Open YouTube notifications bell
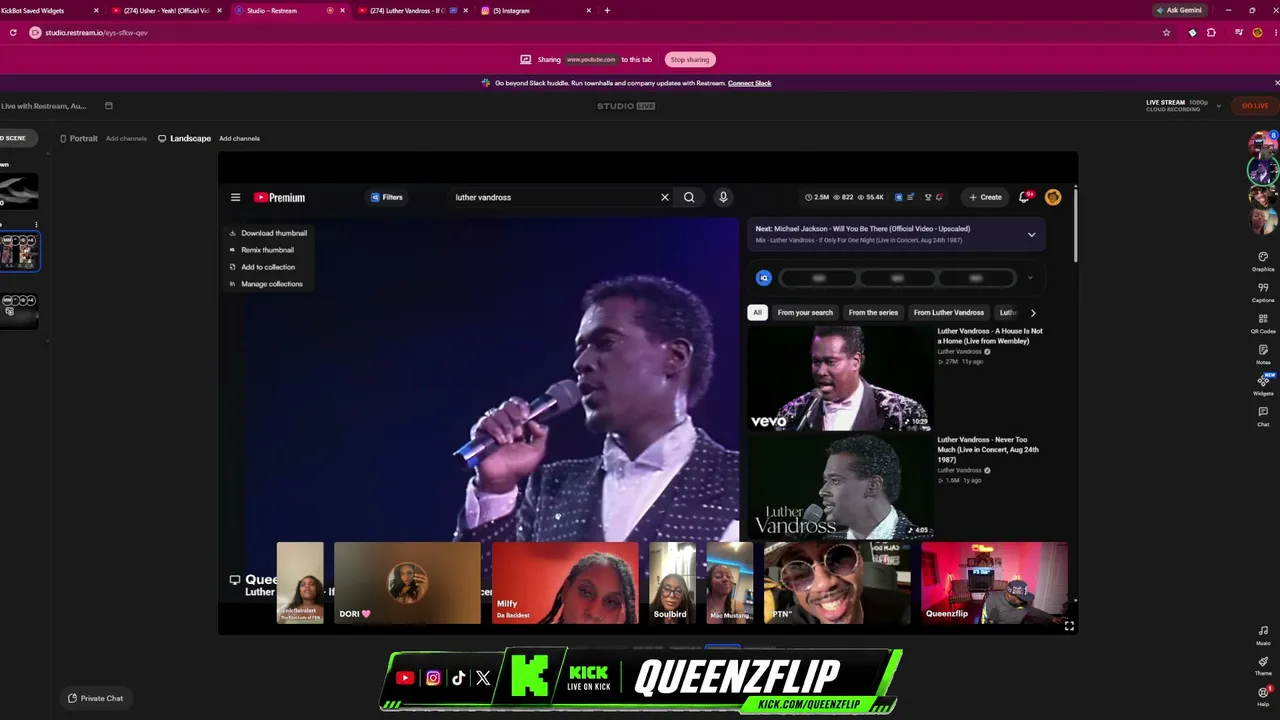This screenshot has width=1280, height=720. pos(1025,197)
